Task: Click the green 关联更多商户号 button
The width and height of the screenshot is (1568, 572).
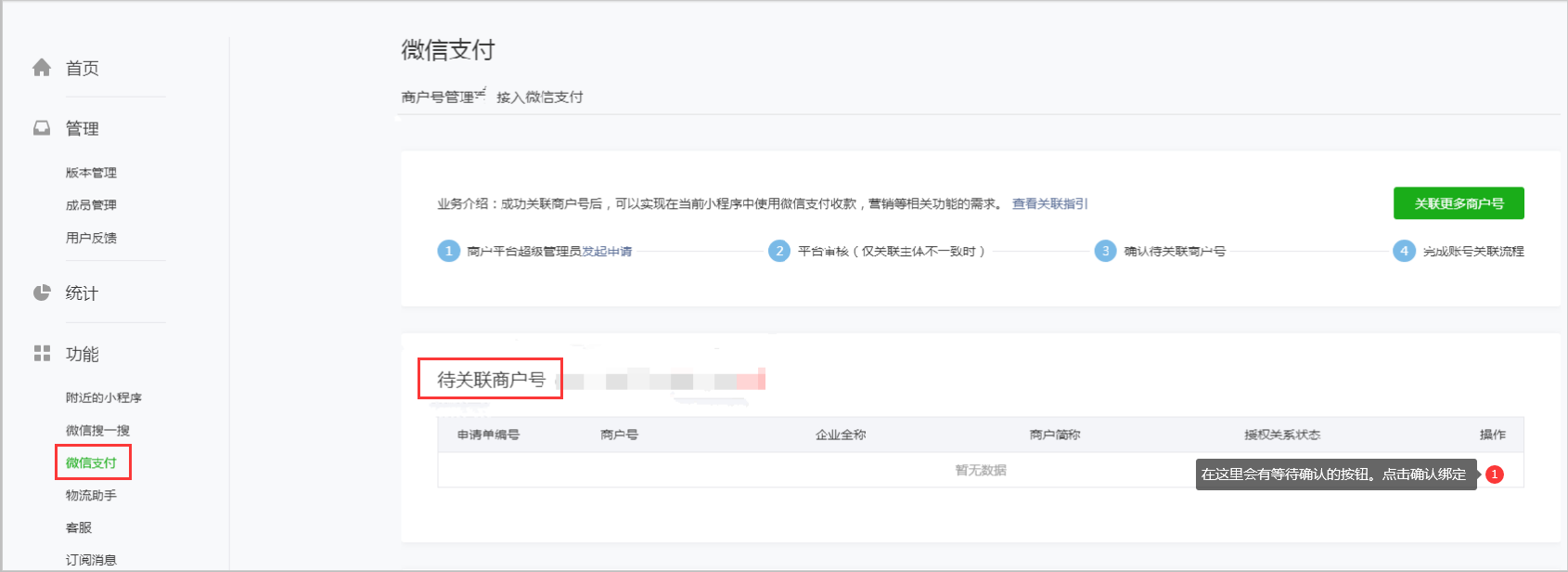Action: [1459, 203]
